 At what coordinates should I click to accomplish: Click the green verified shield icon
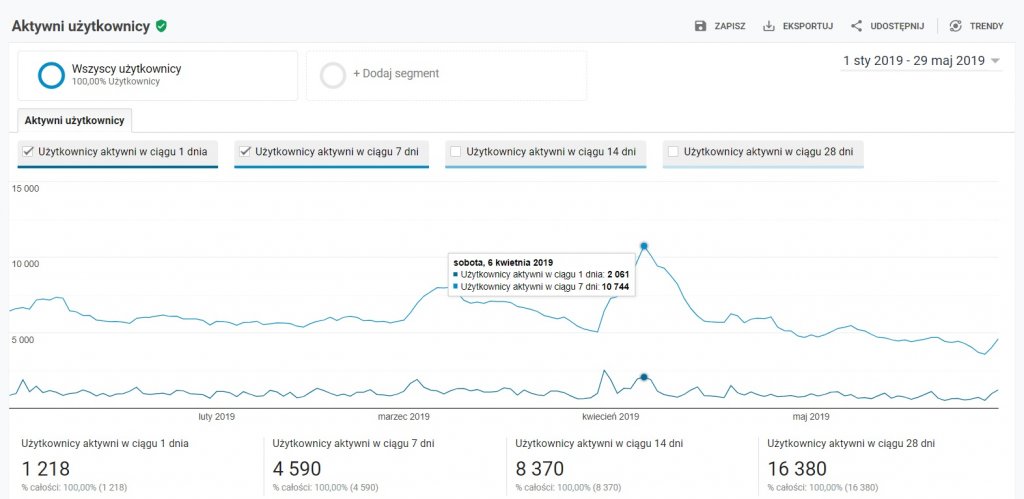tap(161, 26)
